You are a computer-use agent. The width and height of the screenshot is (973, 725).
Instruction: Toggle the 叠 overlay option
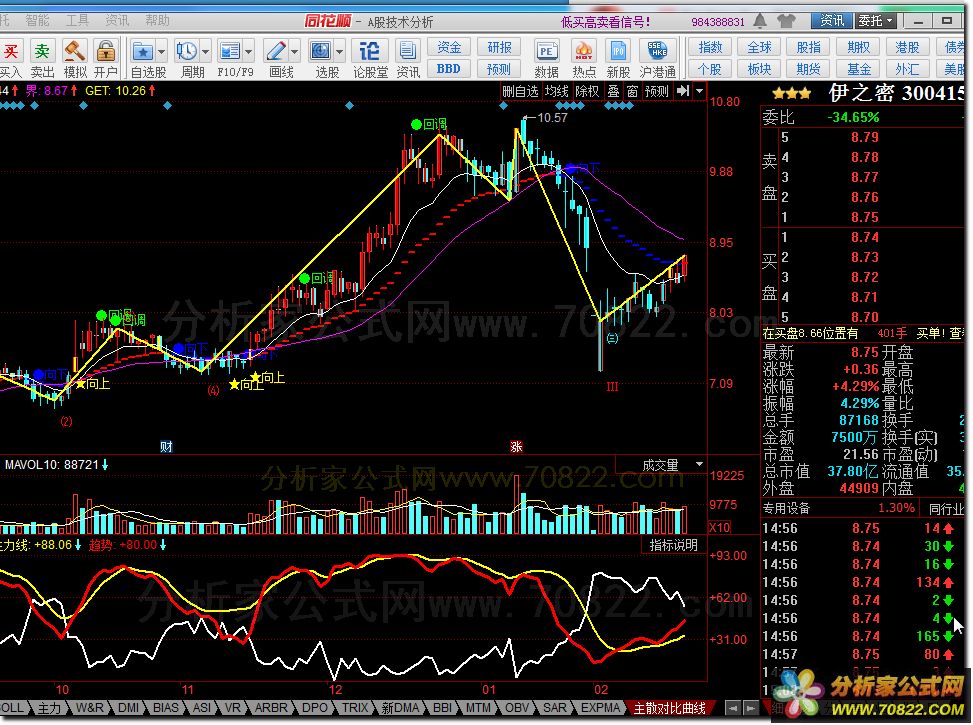pos(613,91)
